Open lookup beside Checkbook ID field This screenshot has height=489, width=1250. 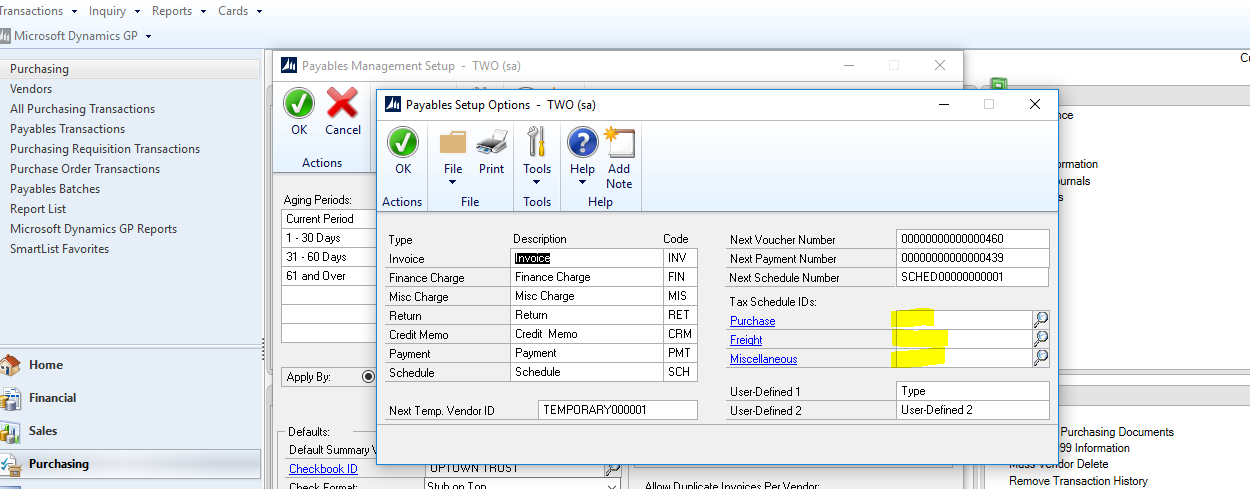tap(612, 469)
